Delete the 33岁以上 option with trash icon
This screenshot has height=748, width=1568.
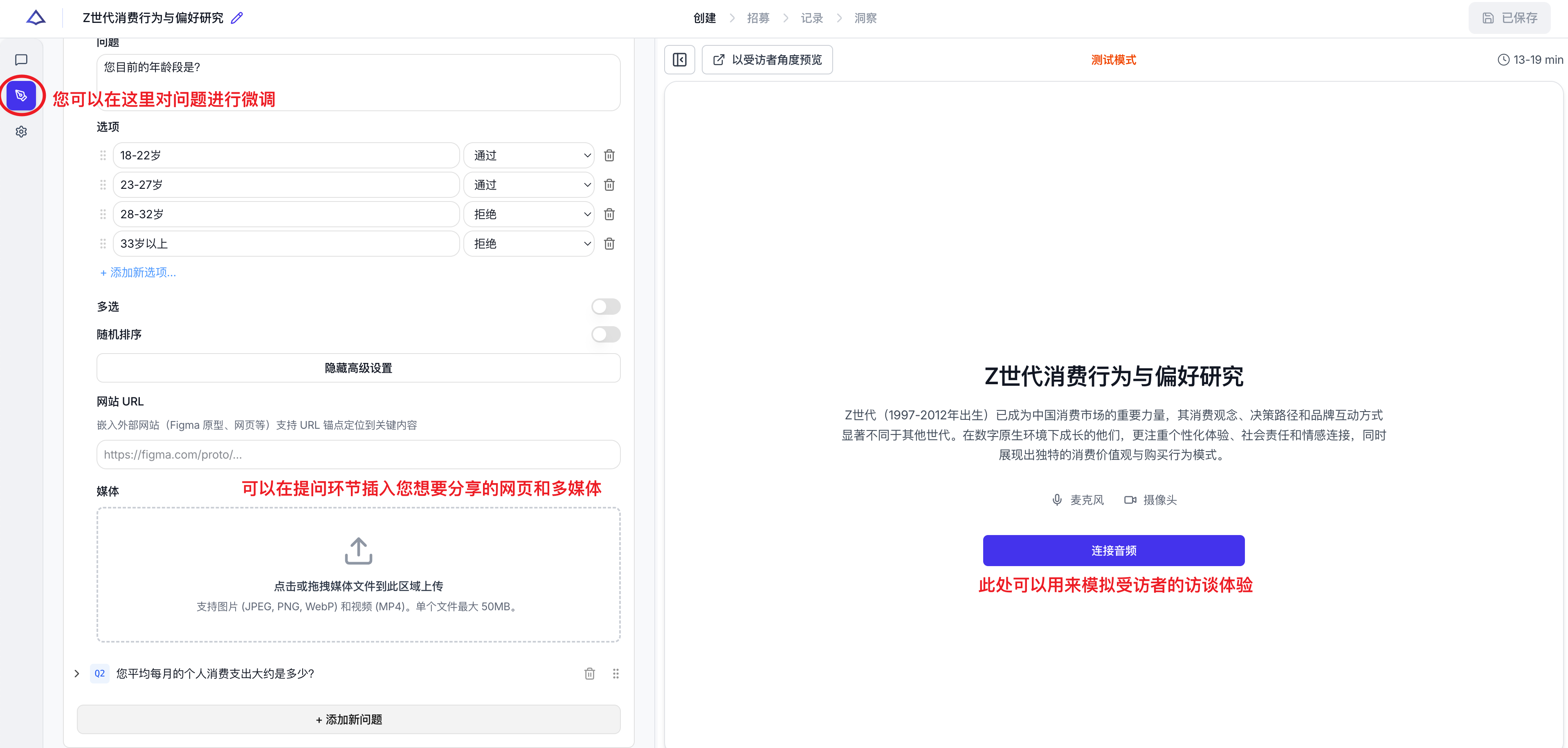[609, 244]
